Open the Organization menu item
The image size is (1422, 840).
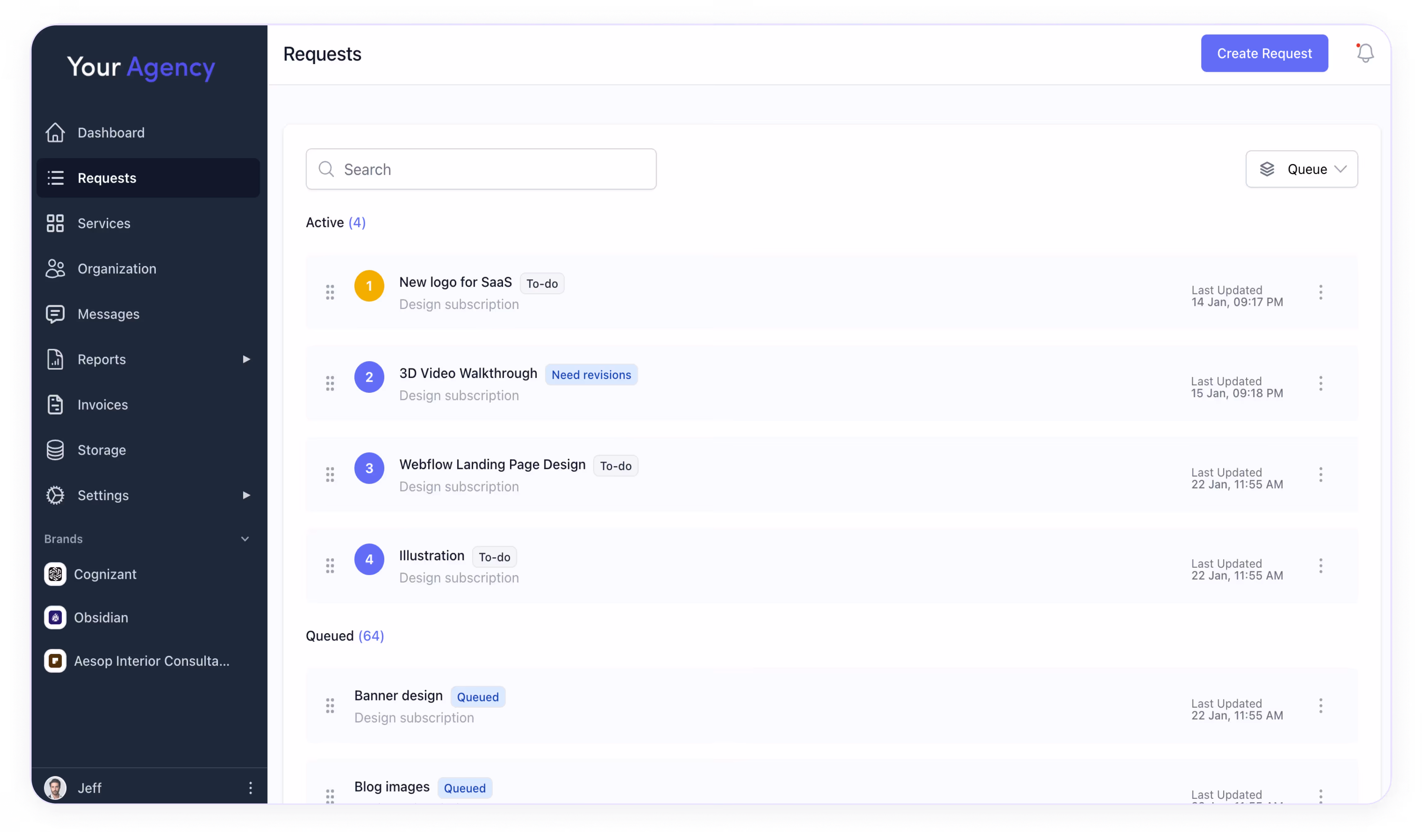coord(148,268)
